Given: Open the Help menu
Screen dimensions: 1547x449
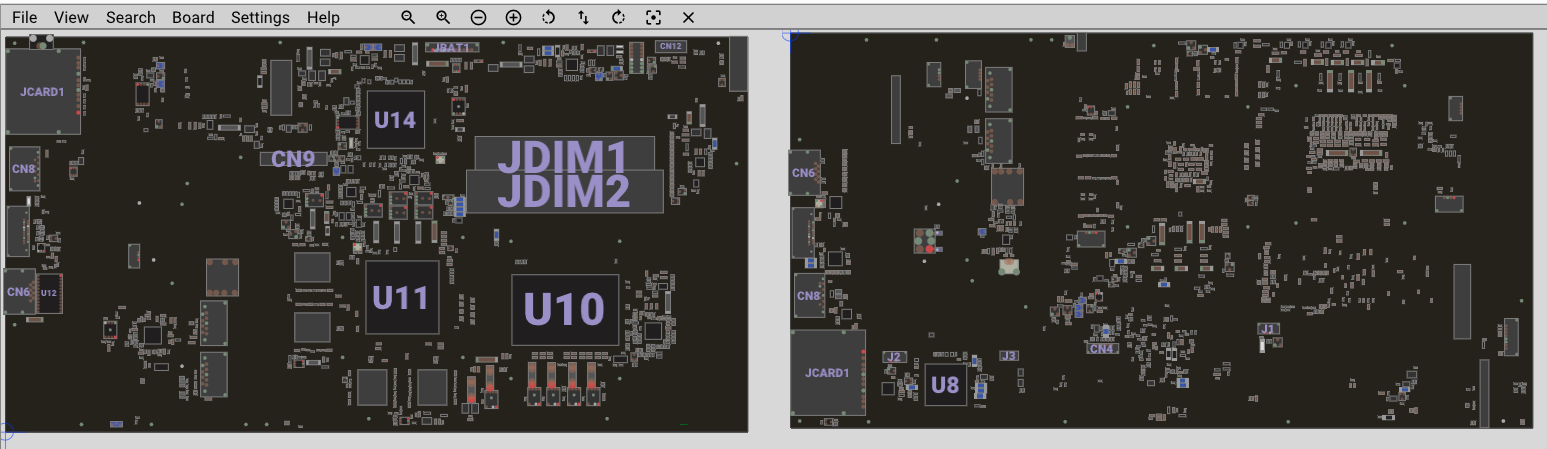Looking at the screenshot, I should [323, 18].
